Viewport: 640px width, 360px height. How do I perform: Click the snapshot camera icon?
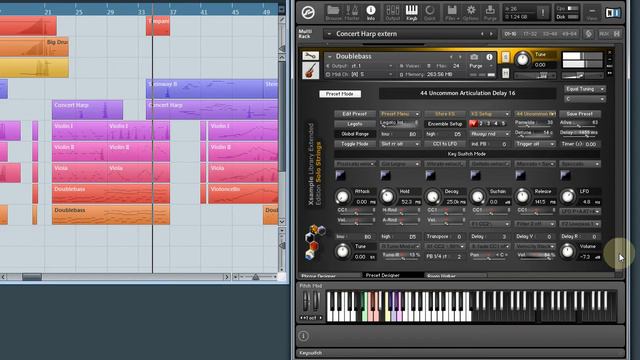pyautogui.click(x=474, y=57)
